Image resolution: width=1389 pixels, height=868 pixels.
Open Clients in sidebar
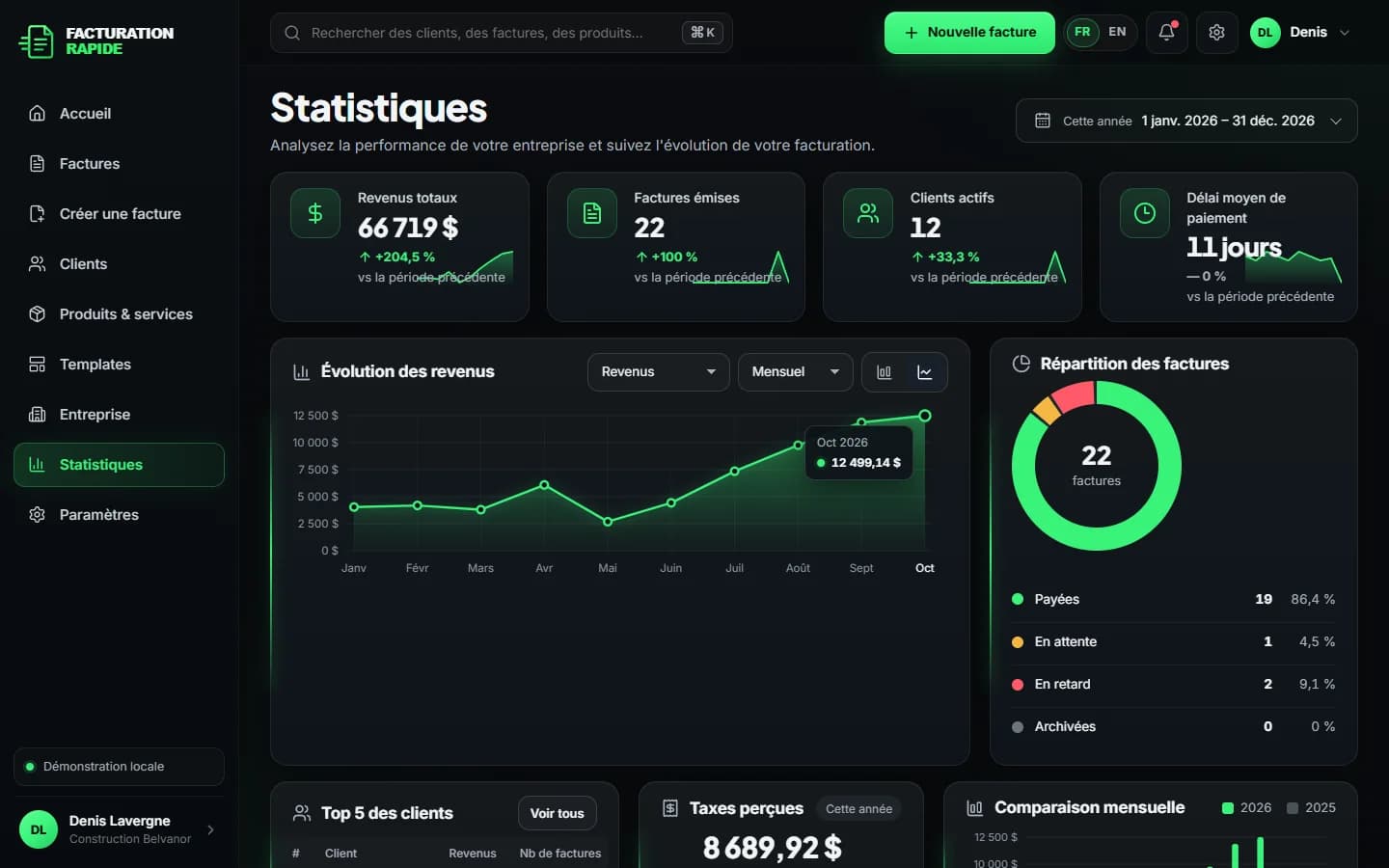pyautogui.click(x=119, y=264)
